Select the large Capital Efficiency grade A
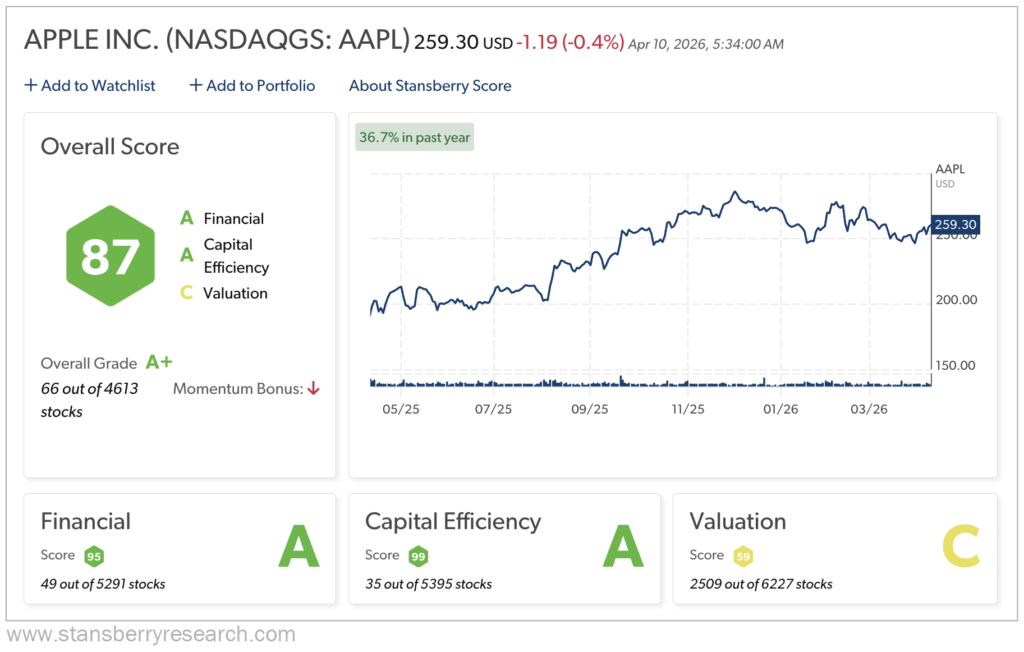This screenshot has width=1024, height=652. (x=624, y=547)
